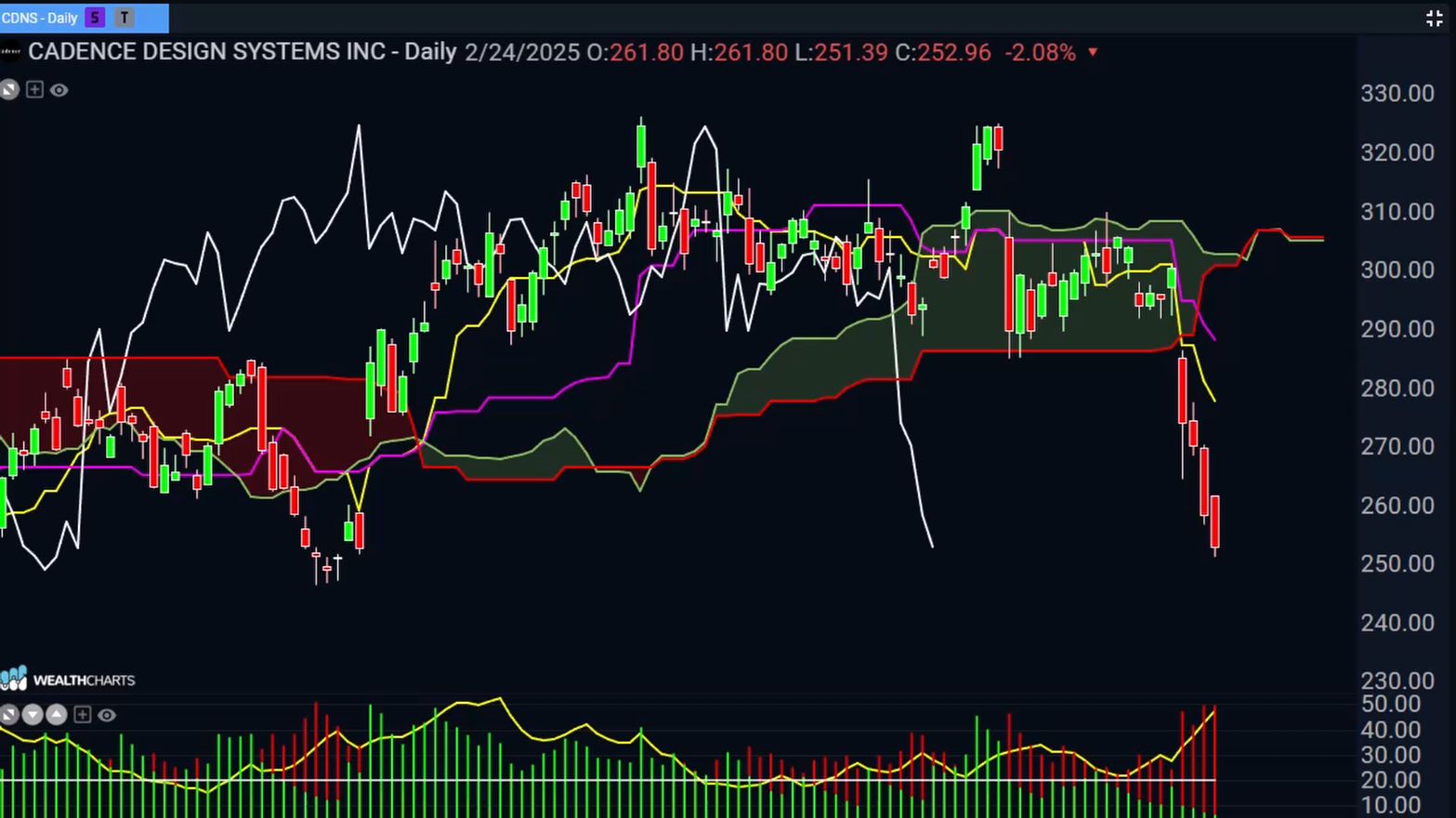Add an indicator to the price panel
Image resolution: width=1456 pixels, height=818 pixels.
34,90
